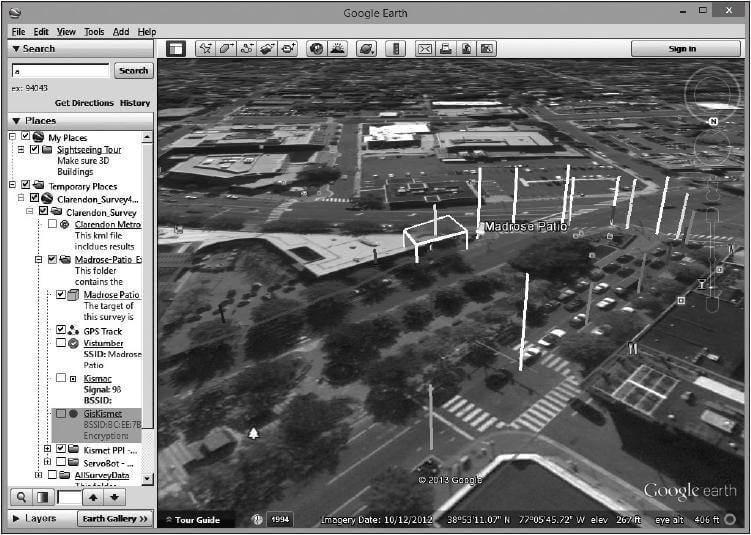Open the Tools menu

[94, 32]
